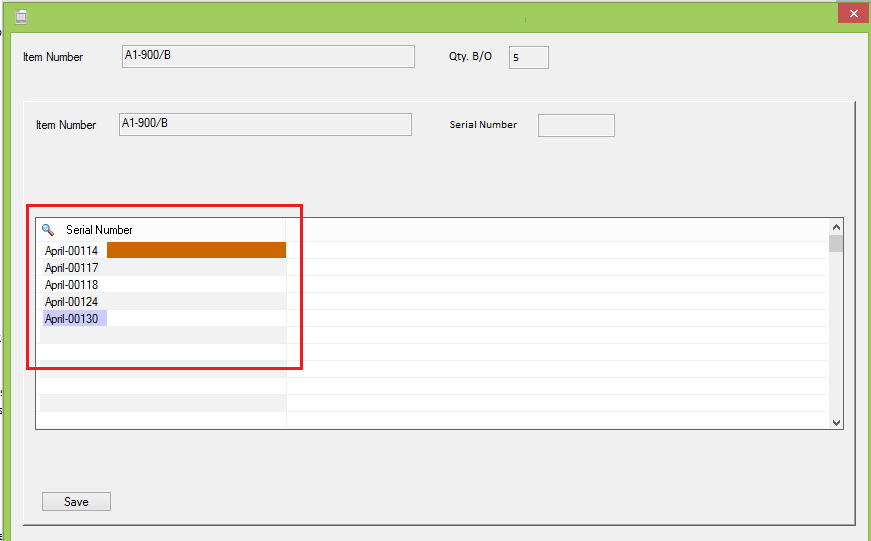
Task: Click the grid scrollbar up arrow
Action: [836, 226]
